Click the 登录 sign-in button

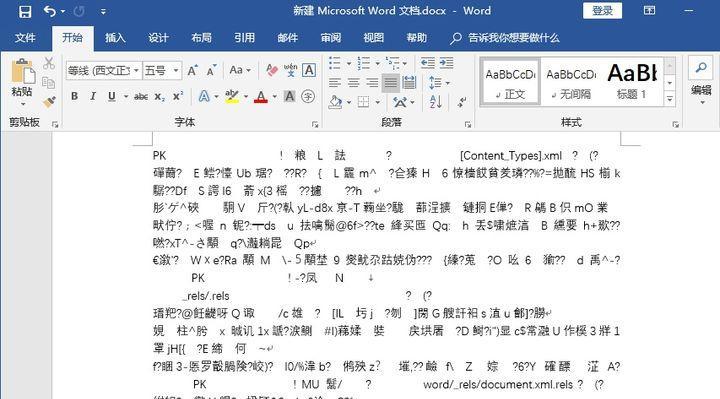[602, 11]
